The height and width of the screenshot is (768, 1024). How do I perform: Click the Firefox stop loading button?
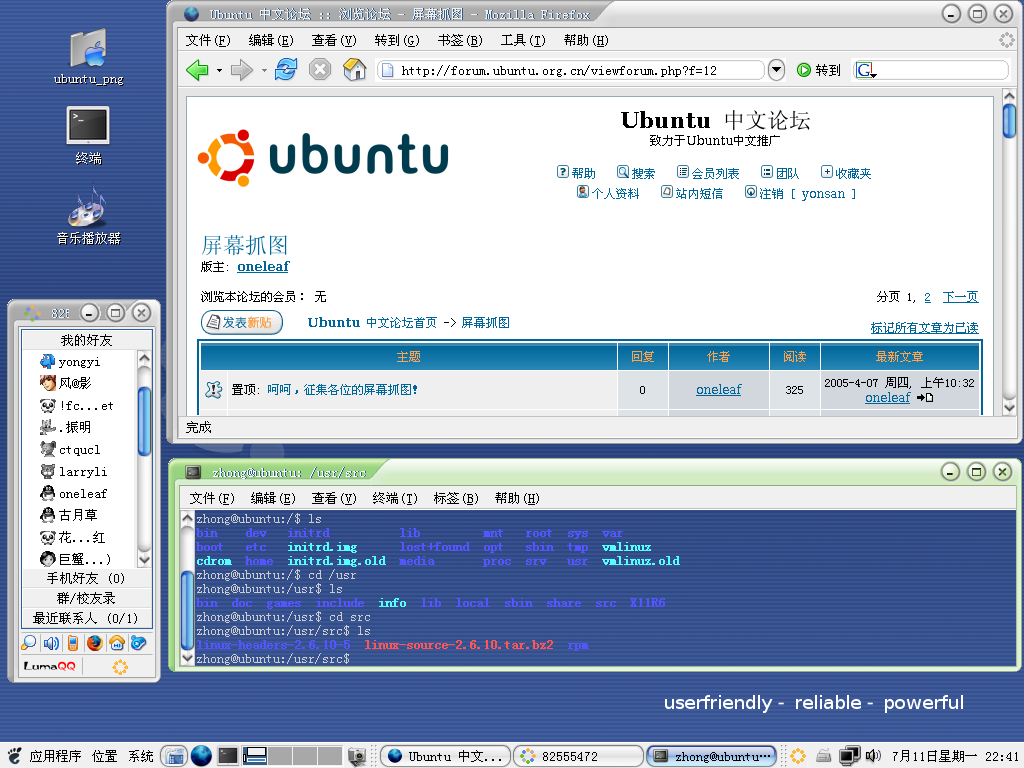click(319, 69)
